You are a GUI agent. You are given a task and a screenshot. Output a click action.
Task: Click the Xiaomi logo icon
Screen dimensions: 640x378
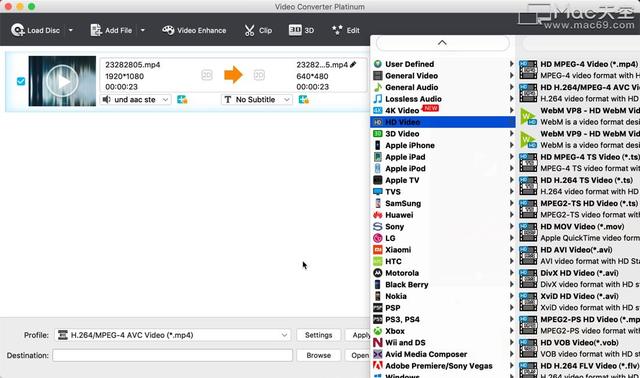tap(378, 249)
